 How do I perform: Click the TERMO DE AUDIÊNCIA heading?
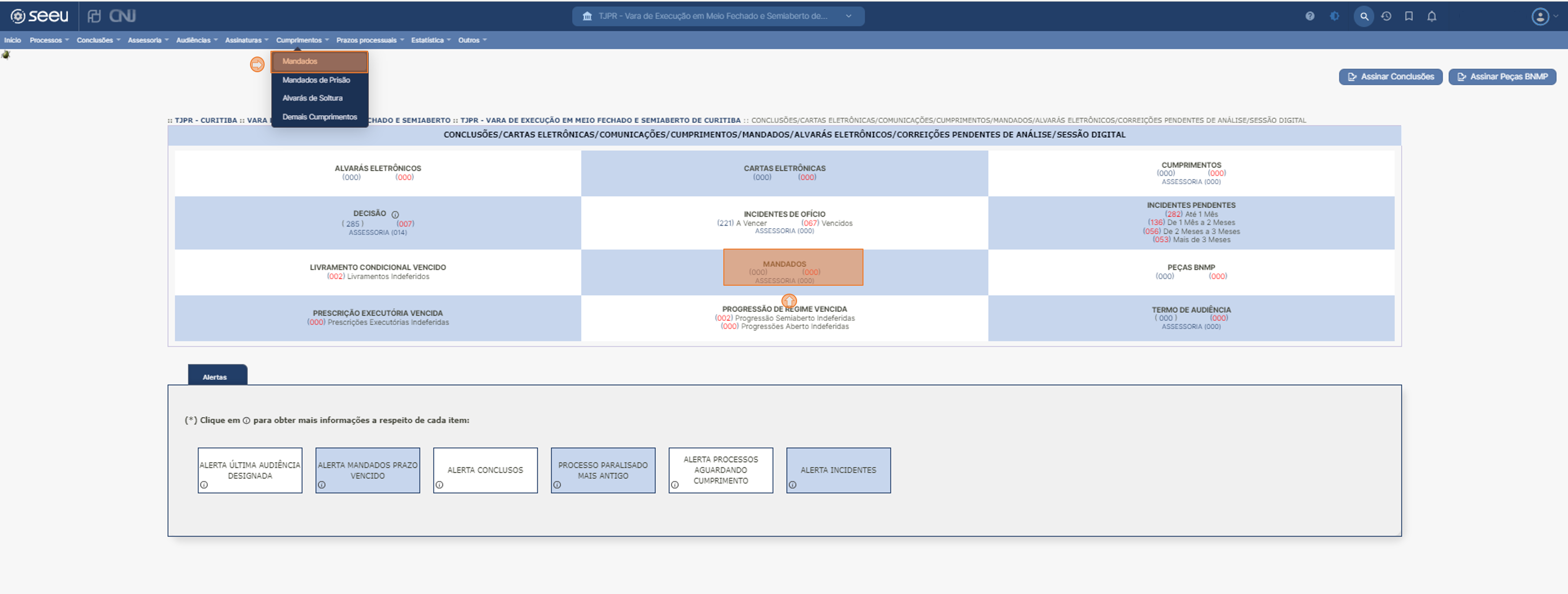coord(1191,310)
